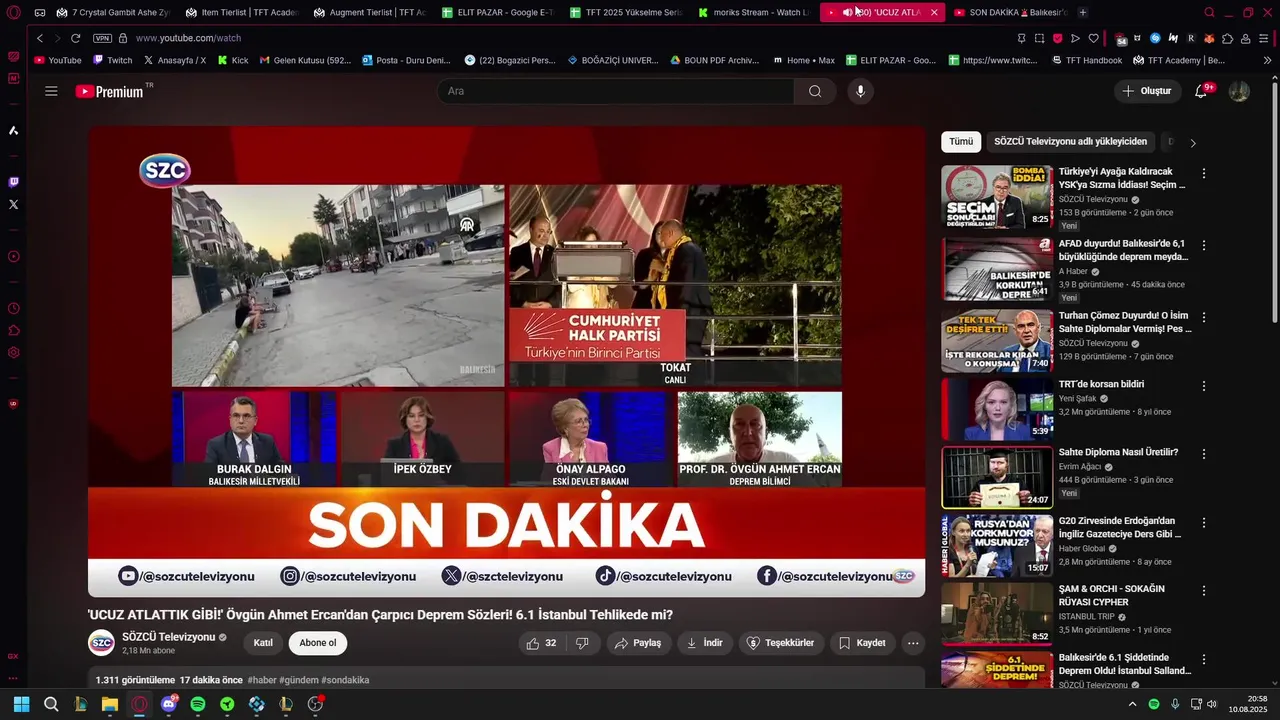
Task: Open X panel in Opera sidebar
Action: pos(13,204)
